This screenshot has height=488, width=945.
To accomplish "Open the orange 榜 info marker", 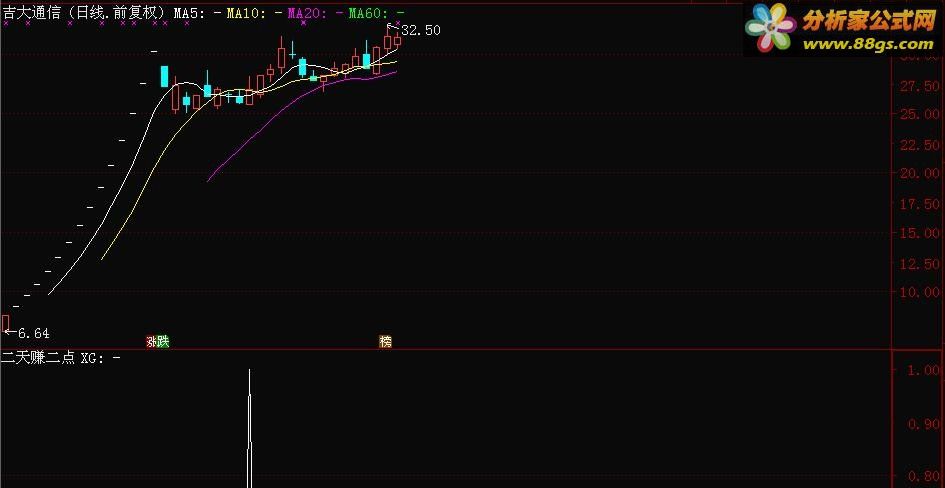I will [x=386, y=342].
